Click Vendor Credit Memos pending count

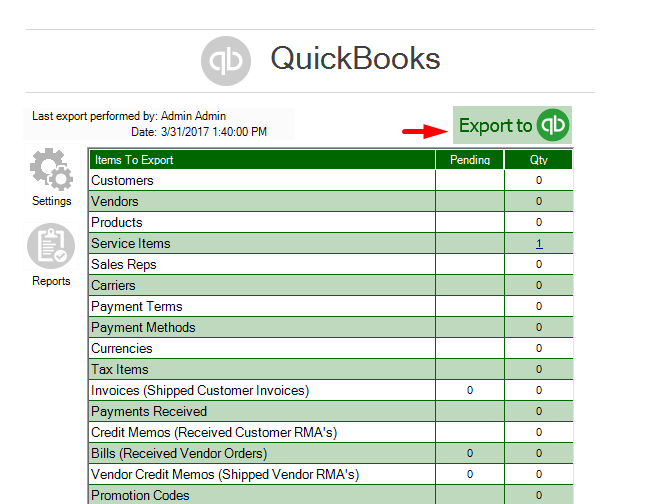coord(470,475)
